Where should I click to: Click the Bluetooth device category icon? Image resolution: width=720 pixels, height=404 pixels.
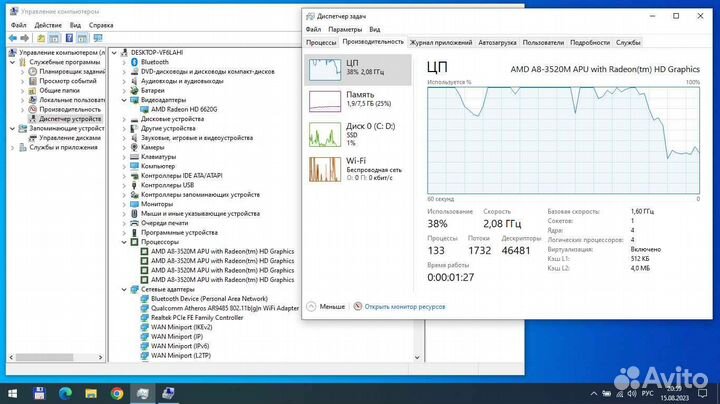[x=134, y=62]
